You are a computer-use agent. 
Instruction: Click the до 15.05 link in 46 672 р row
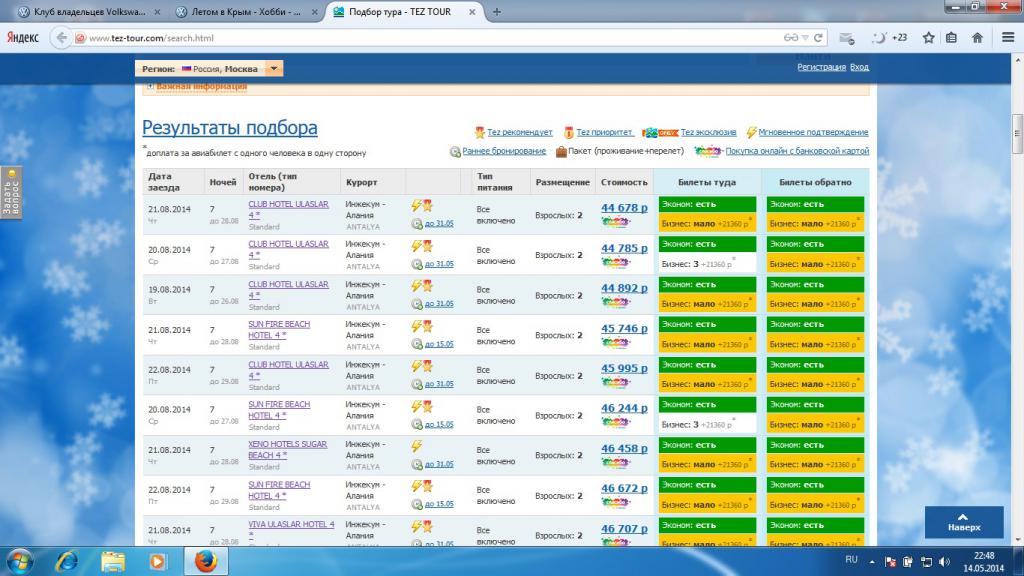[x=439, y=504]
